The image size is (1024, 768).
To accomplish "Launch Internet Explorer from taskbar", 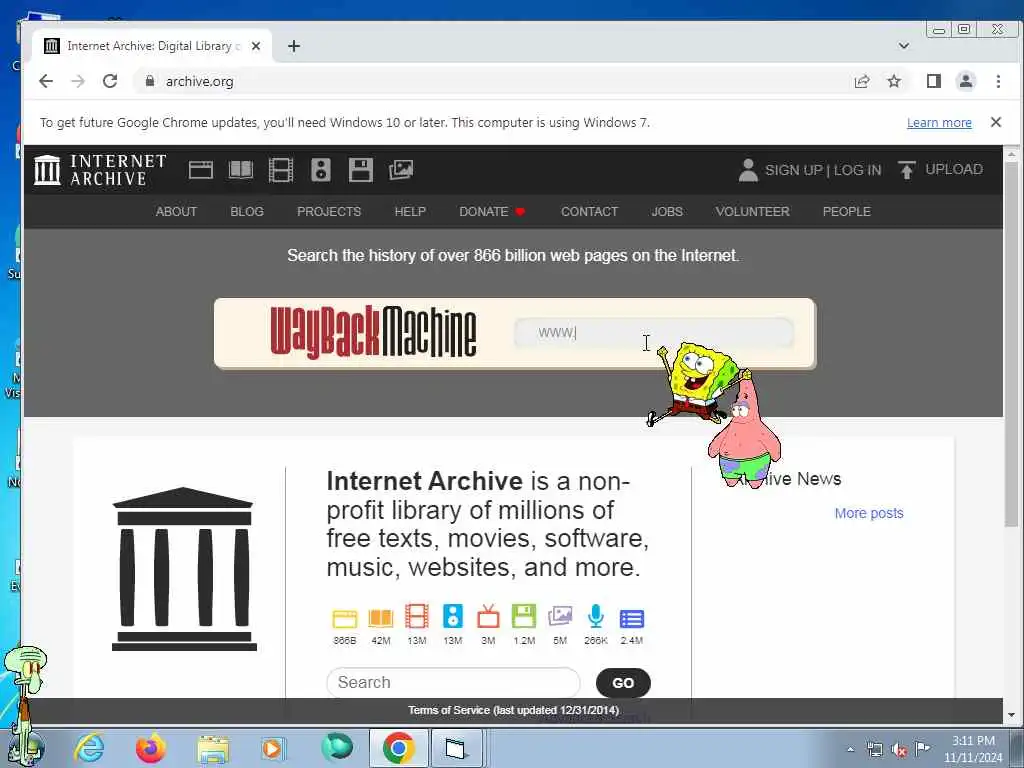I will click(x=89, y=748).
